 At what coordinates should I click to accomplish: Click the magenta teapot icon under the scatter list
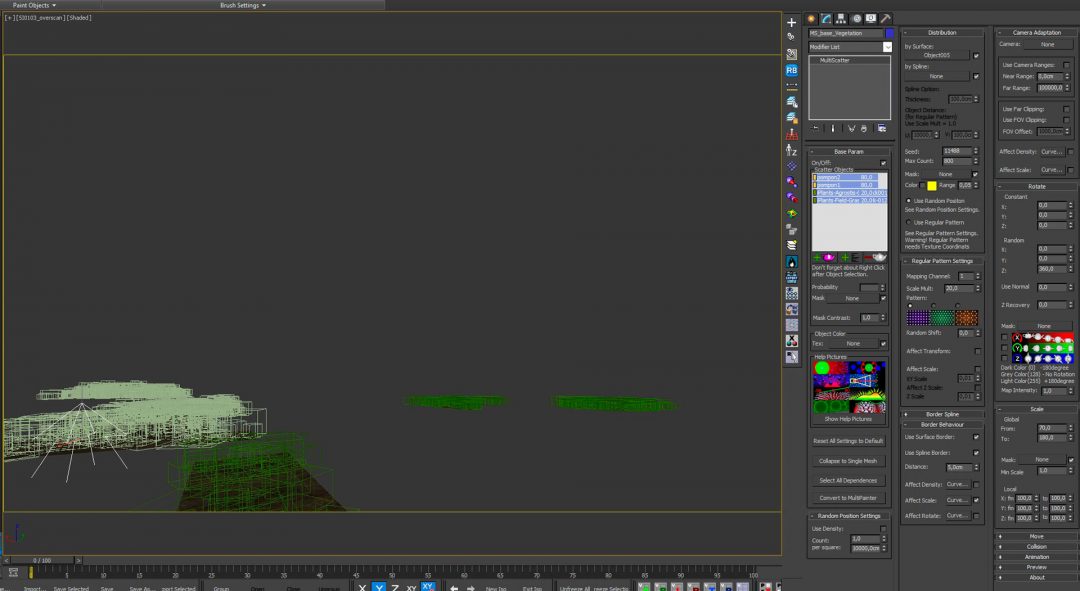(828, 257)
